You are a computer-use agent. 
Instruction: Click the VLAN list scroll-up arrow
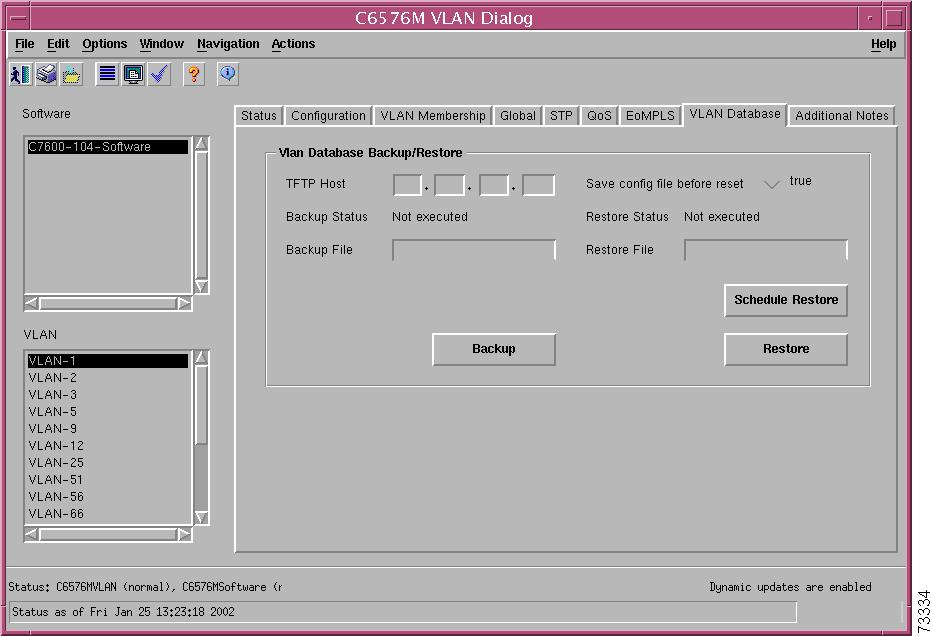click(201, 357)
